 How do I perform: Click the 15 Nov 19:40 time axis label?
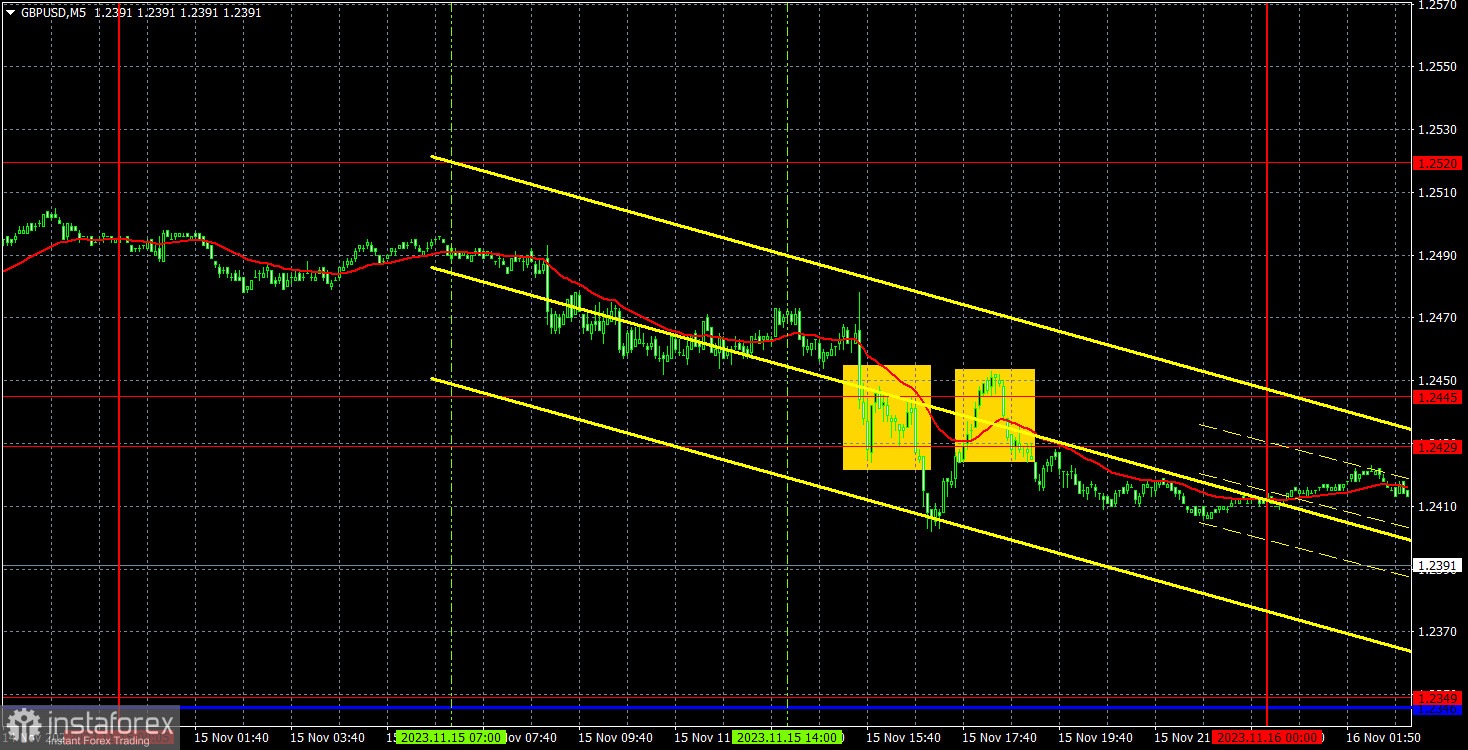(1096, 738)
